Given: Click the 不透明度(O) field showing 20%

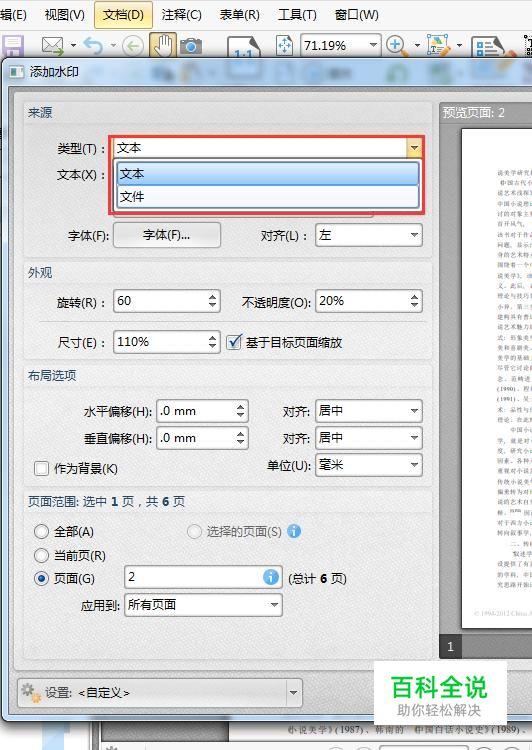Looking at the screenshot, I should (363, 301).
